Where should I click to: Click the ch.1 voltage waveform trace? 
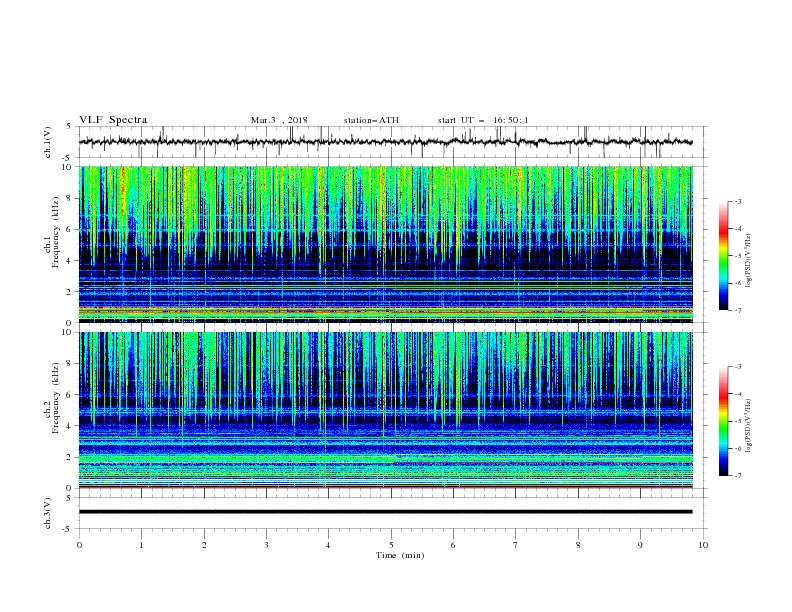pyautogui.click(x=385, y=142)
